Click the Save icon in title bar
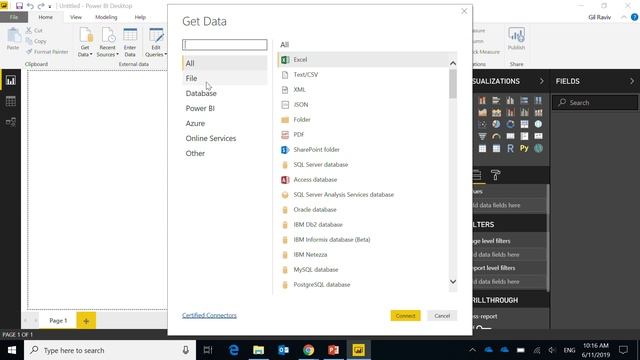The height and width of the screenshot is (360, 640). [x=19, y=6]
